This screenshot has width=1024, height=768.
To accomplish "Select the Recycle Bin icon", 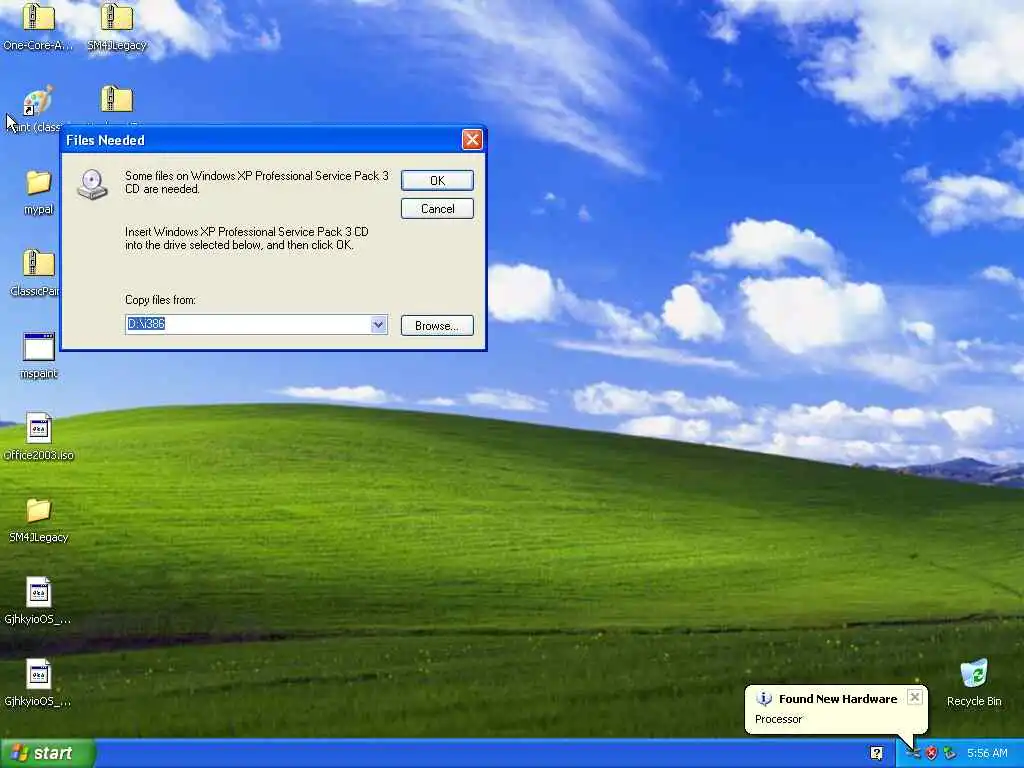I will (x=974, y=674).
